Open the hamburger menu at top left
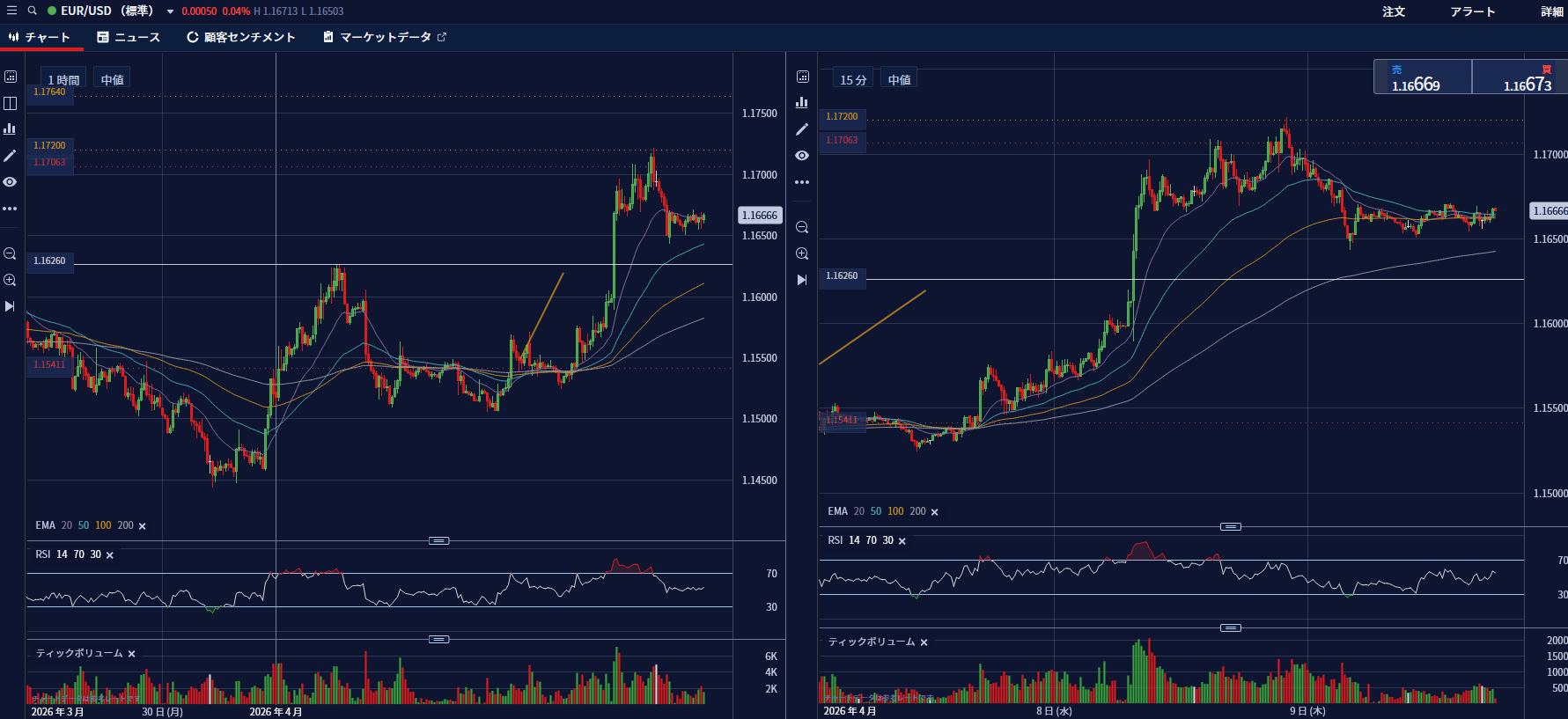The width and height of the screenshot is (1568, 719). 11,11
